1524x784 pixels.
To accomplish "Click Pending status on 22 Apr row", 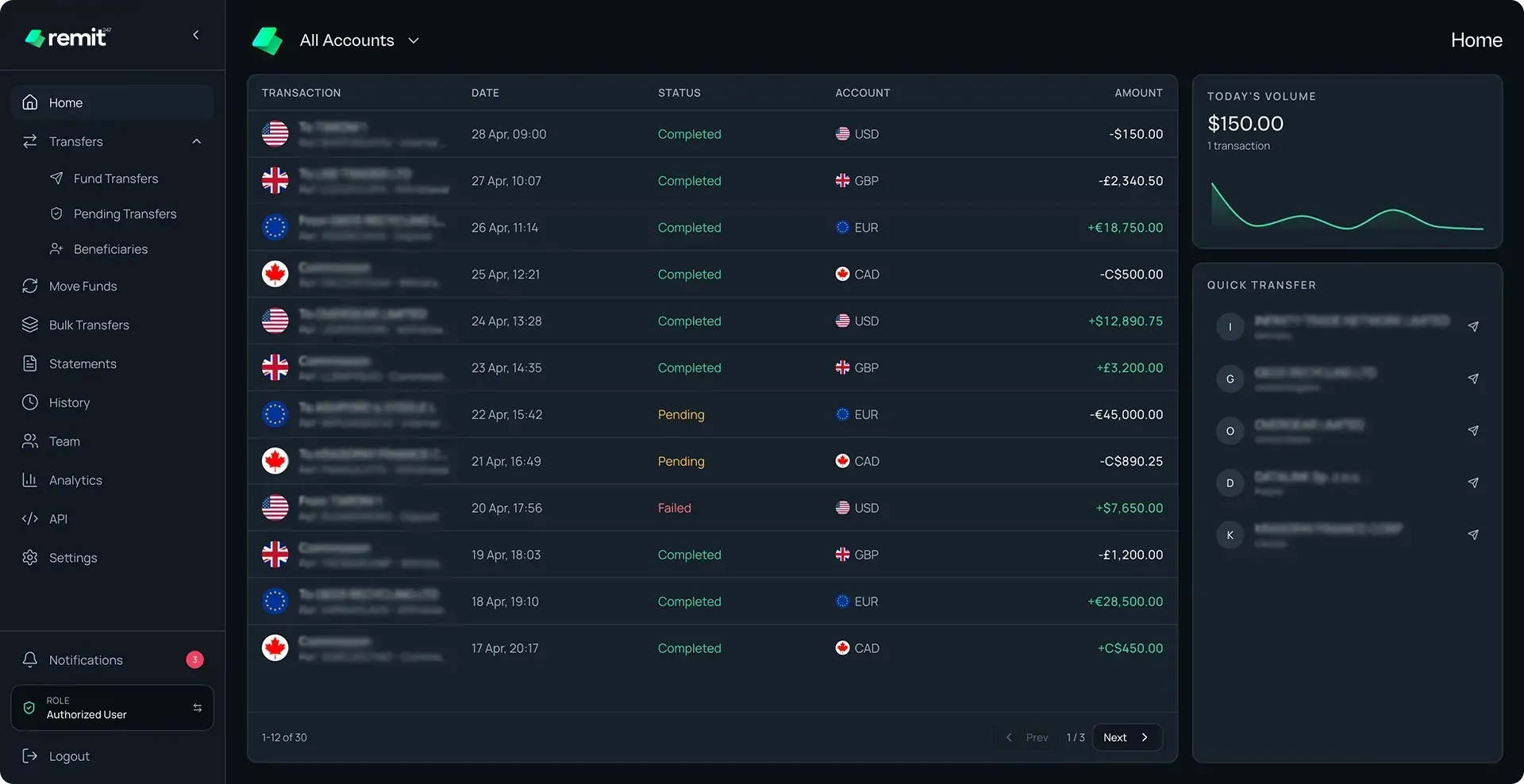I will [x=681, y=414].
